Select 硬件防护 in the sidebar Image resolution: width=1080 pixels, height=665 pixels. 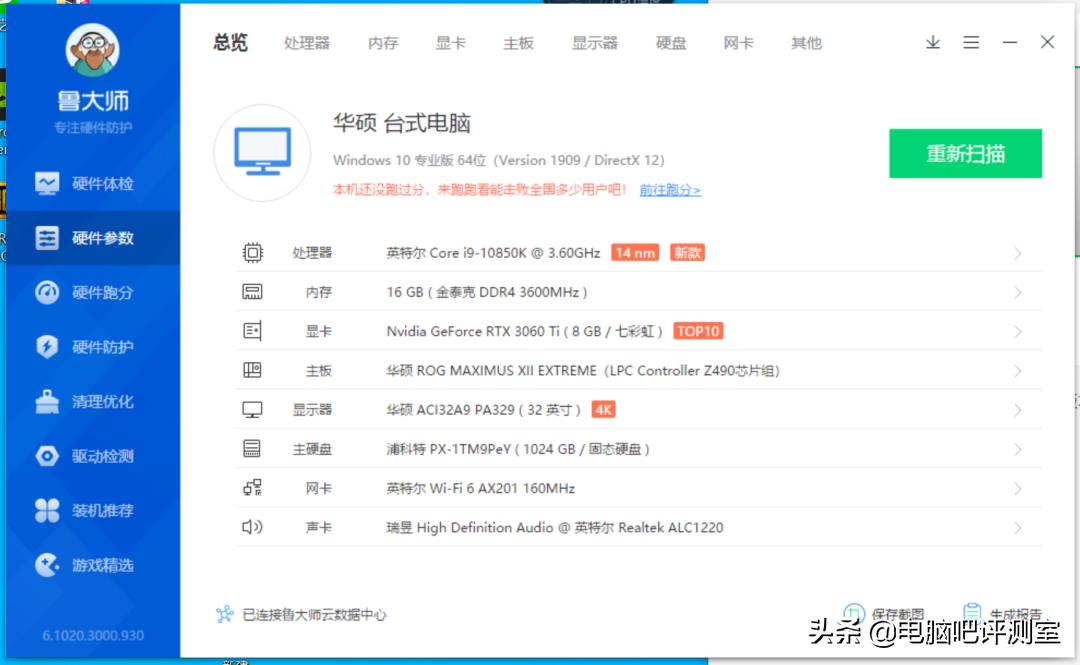88,346
